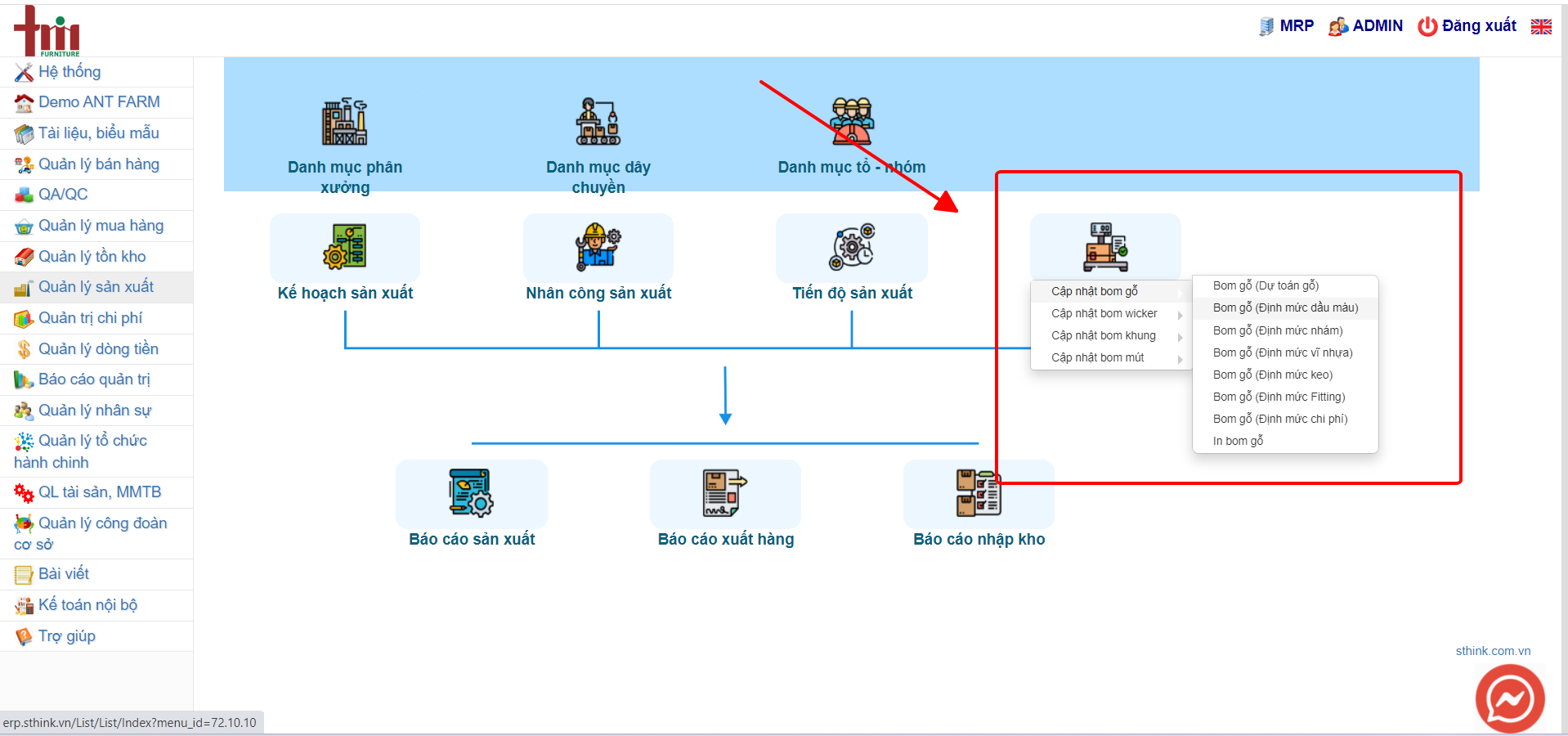Switch language with the UK flag icon

pyautogui.click(x=1541, y=26)
